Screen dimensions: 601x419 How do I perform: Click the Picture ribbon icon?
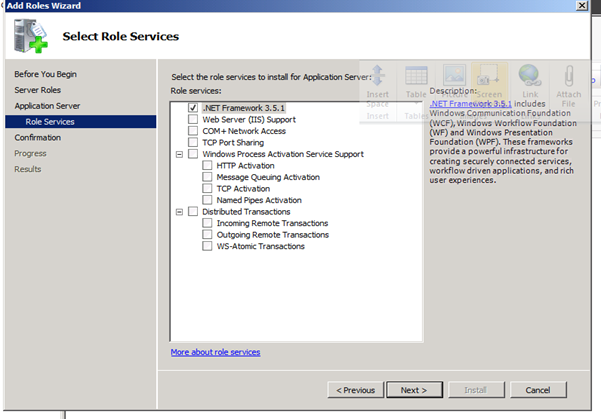click(454, 74)
